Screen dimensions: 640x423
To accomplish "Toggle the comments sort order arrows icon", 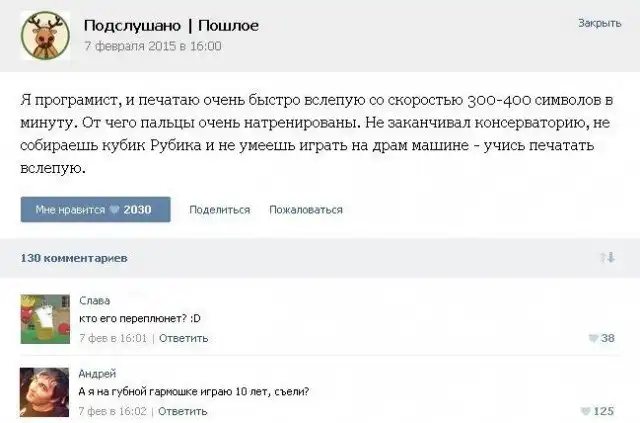I will pyautogui.click(x=606, y=258).
